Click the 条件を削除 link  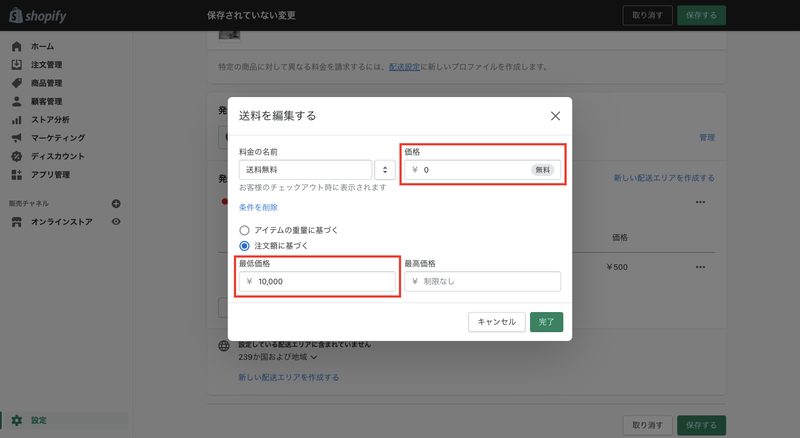pos(258,207)
